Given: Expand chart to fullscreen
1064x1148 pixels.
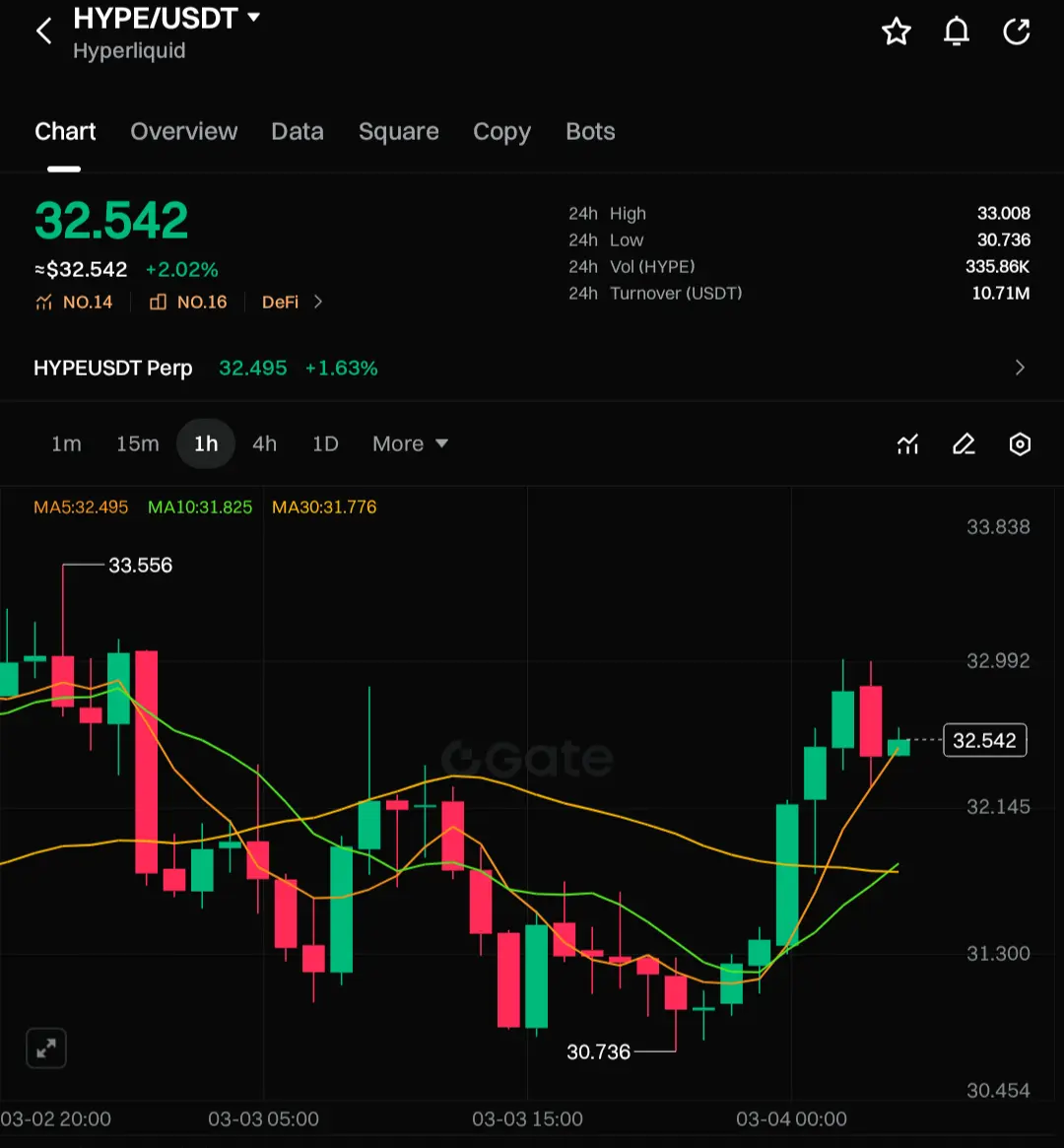Looking at the screenshot, I should click(x=46, y=1048).
